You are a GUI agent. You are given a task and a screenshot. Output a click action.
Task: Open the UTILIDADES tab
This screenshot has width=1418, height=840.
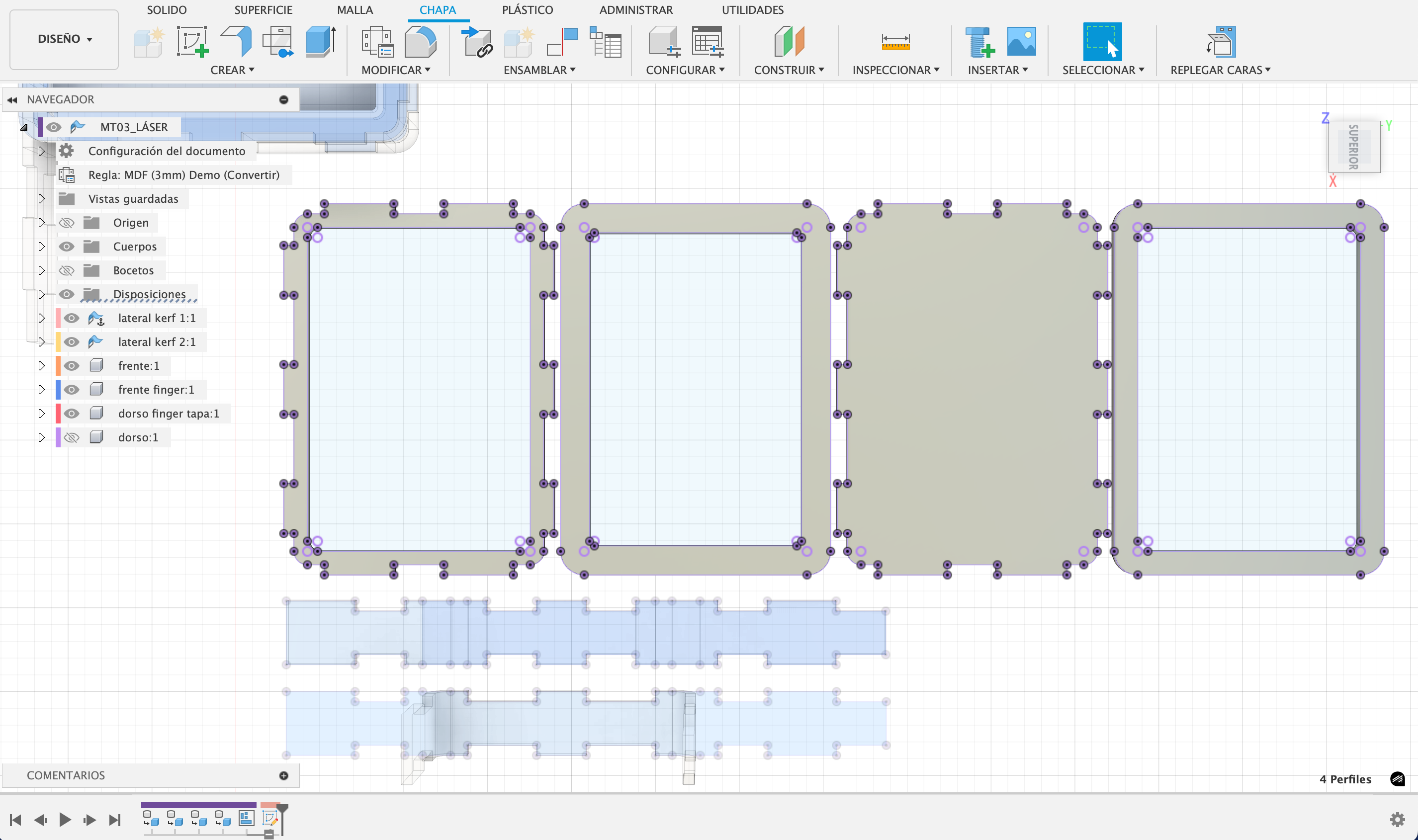coord(752,9)
